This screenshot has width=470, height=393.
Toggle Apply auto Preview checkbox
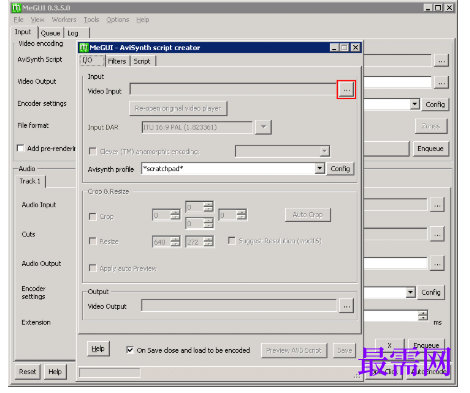coord(93,268)
